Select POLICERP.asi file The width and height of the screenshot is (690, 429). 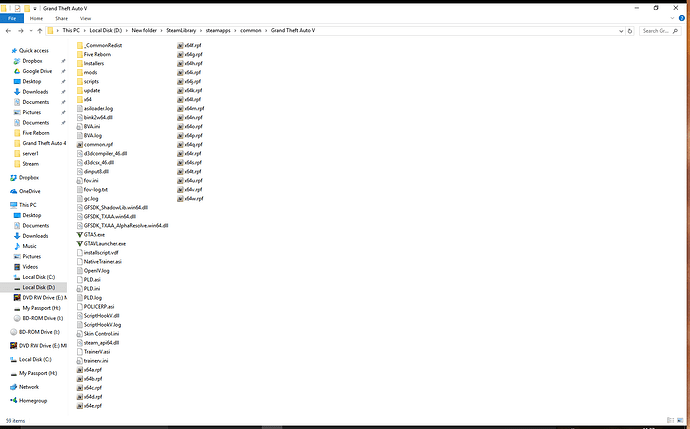pyautogui.click(x=95, y=307)
